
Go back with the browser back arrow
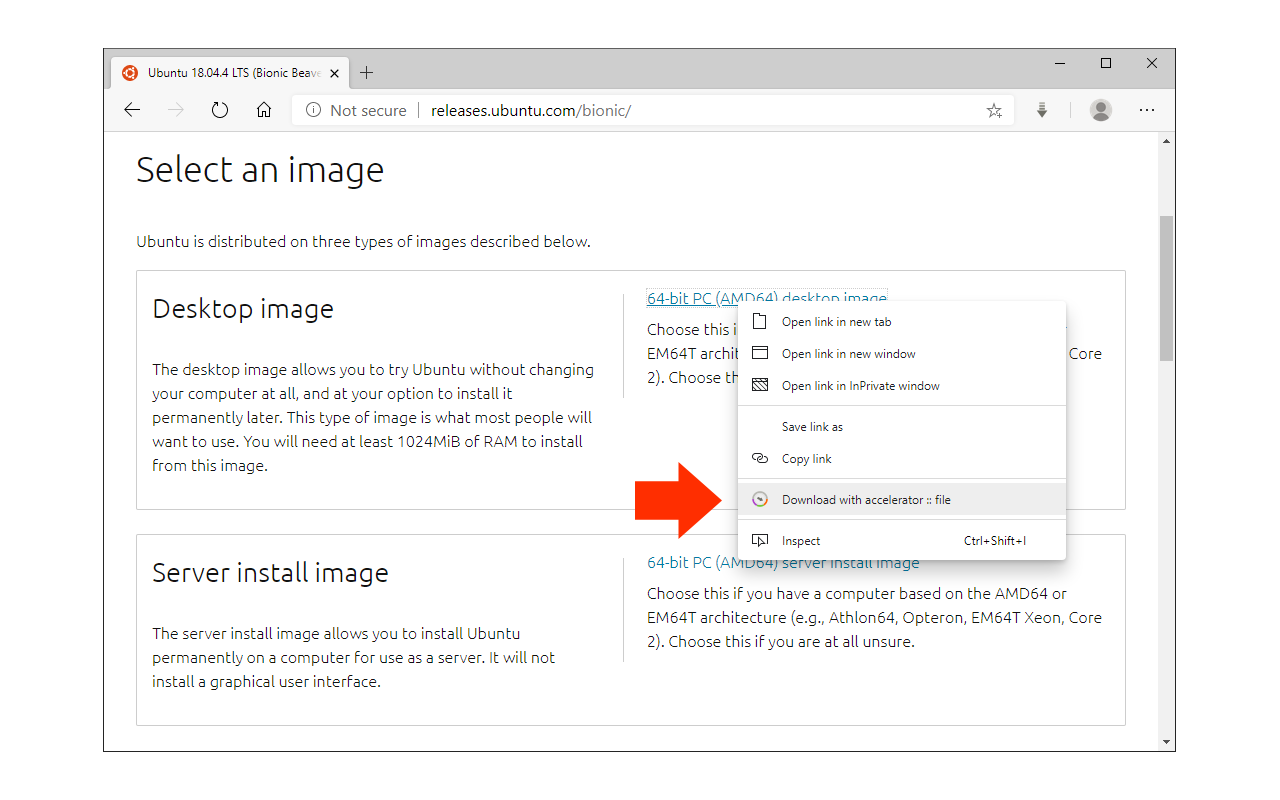click(132, 110)
